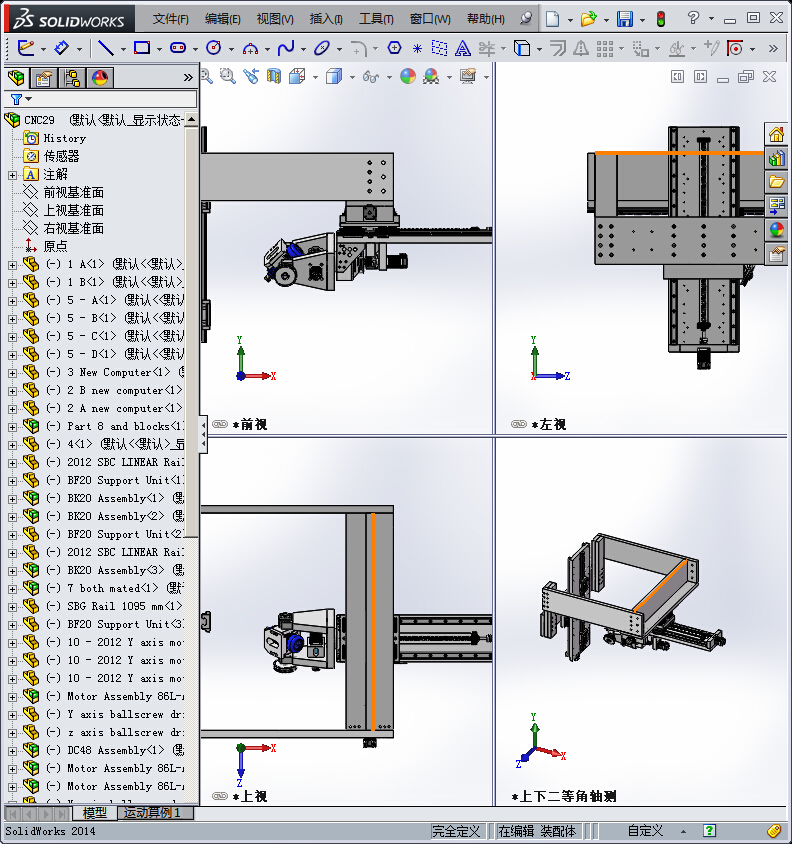The image size is (792, 844).
Task: Click the Zoom to Fit icon
Action: [x=206, y=76]
